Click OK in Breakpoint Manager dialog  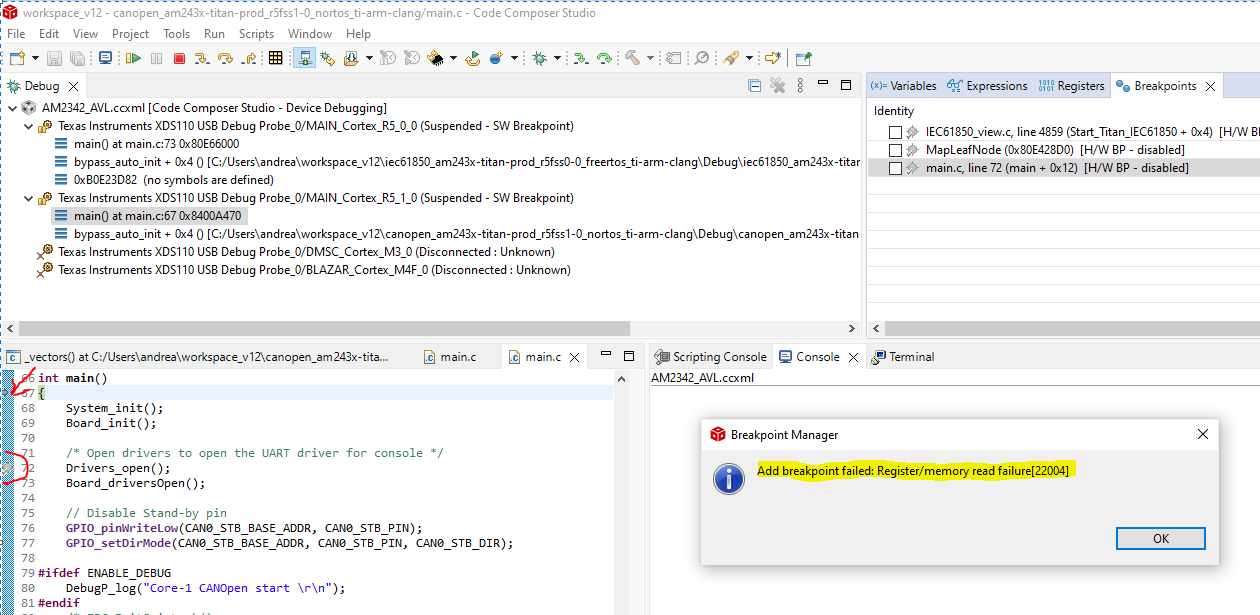1160,538
